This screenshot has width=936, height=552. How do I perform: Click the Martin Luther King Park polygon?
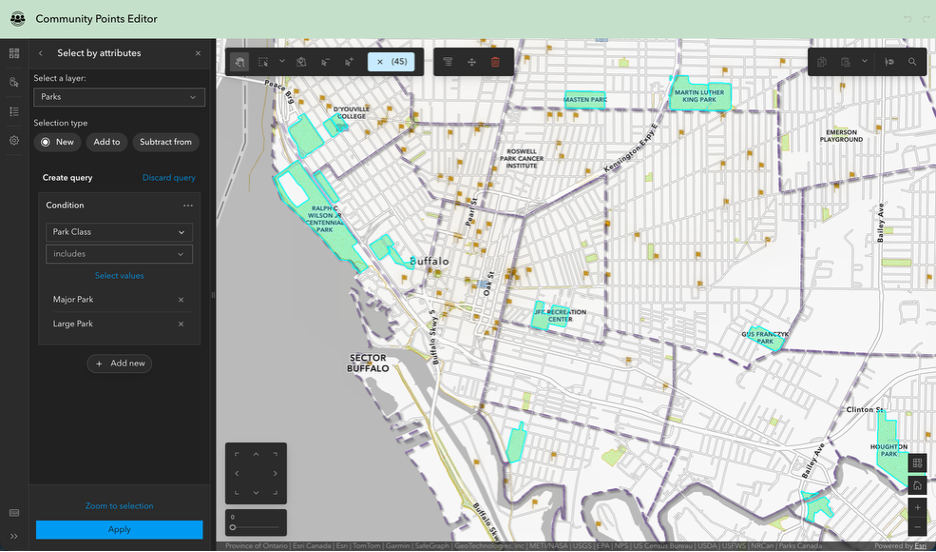(x=700, y=95)
